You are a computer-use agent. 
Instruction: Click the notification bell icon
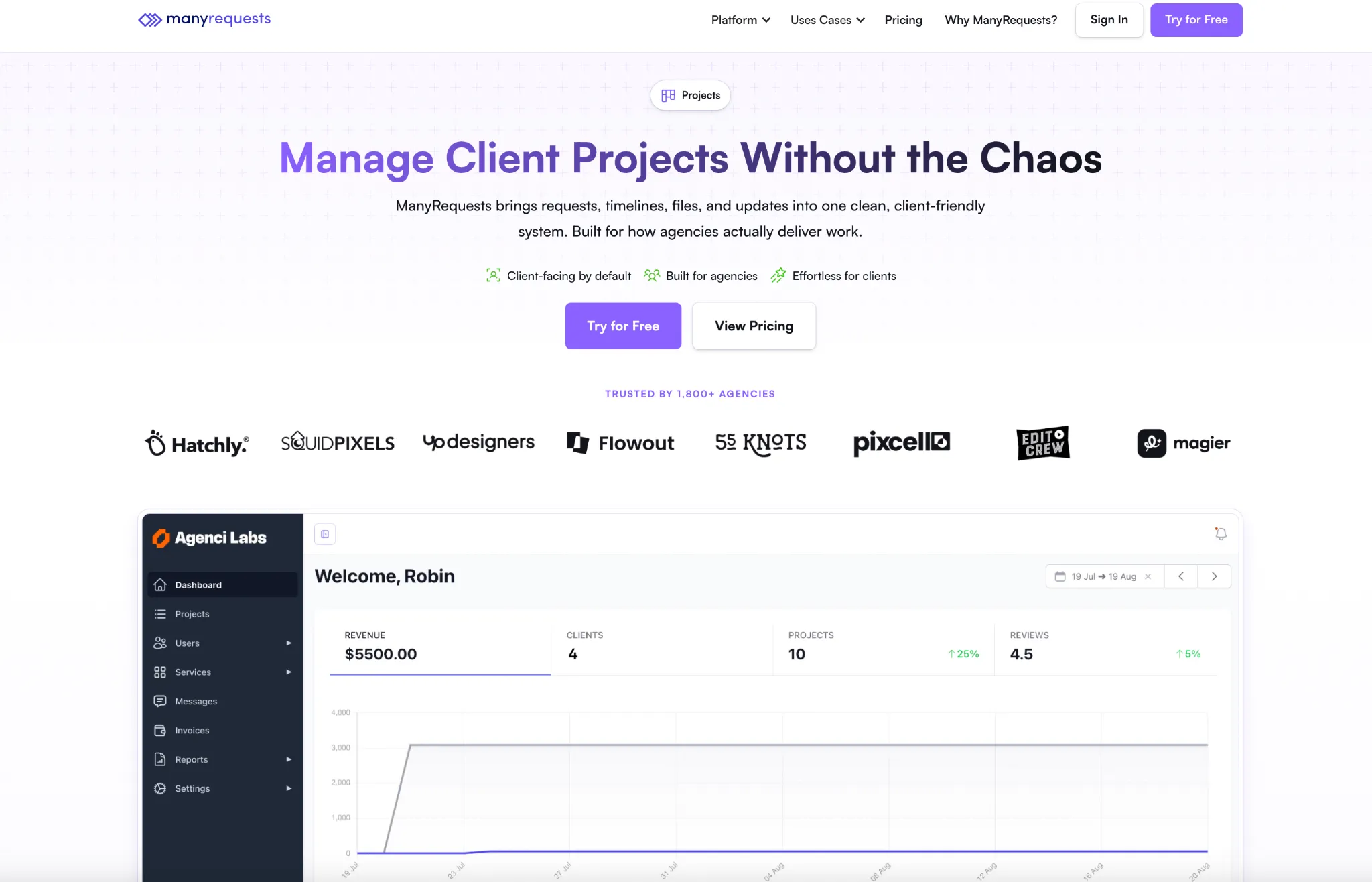[1221, 534]
